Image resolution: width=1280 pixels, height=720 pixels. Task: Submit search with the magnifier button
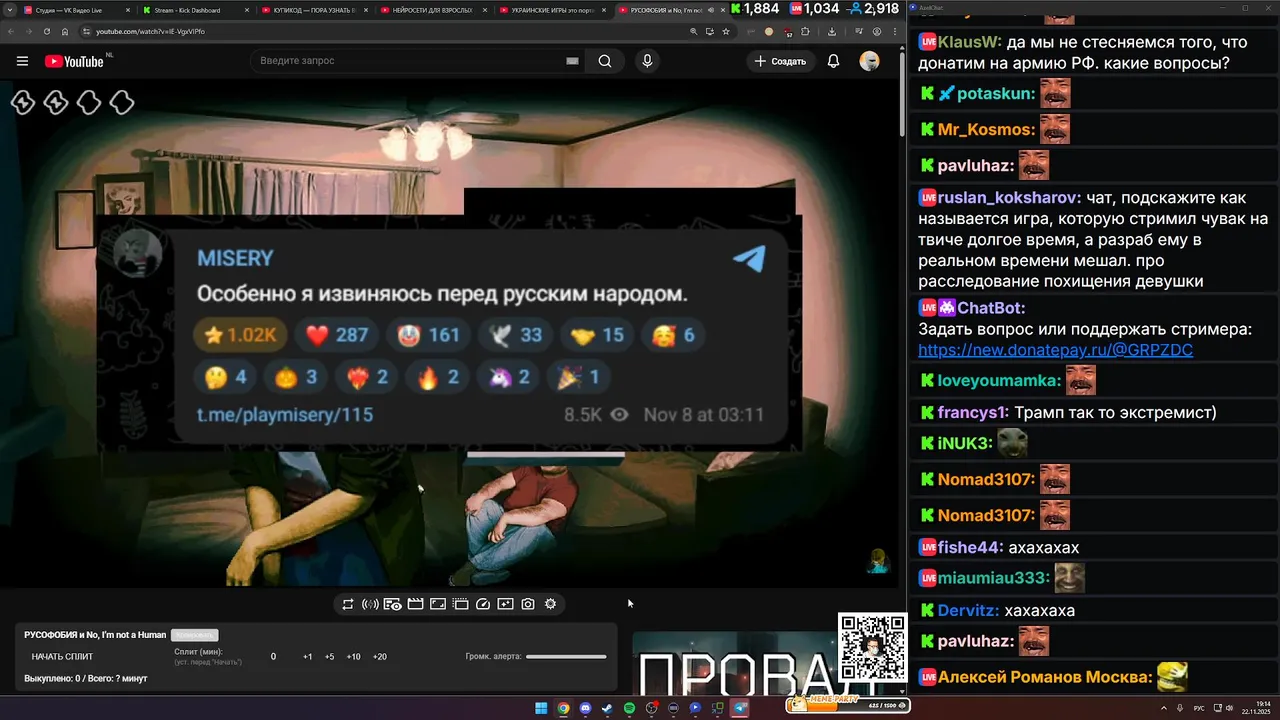pyautogui.click(x=605, y=61)
